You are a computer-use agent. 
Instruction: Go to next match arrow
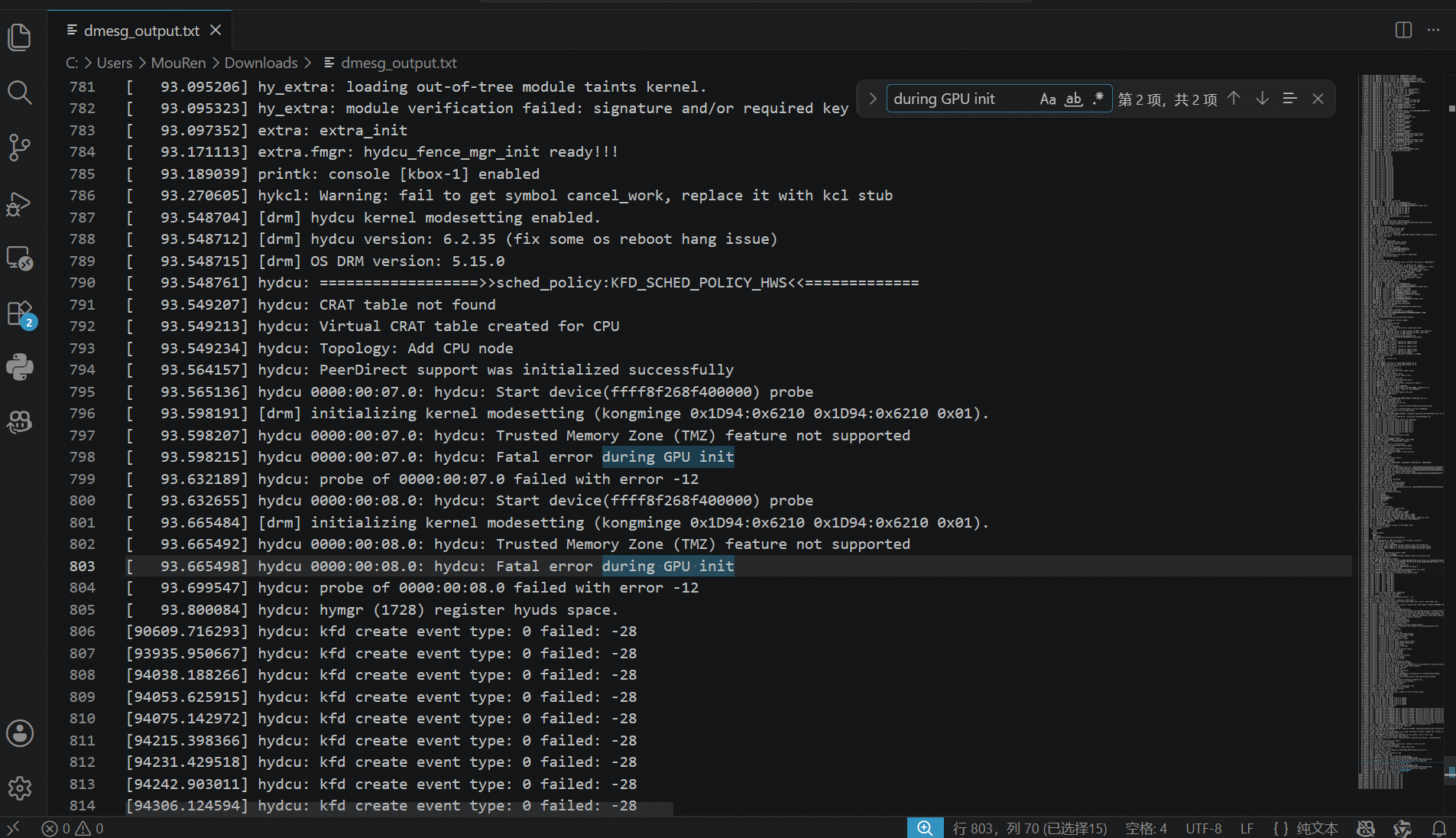pyautogui.click(x=1262, y=99)
